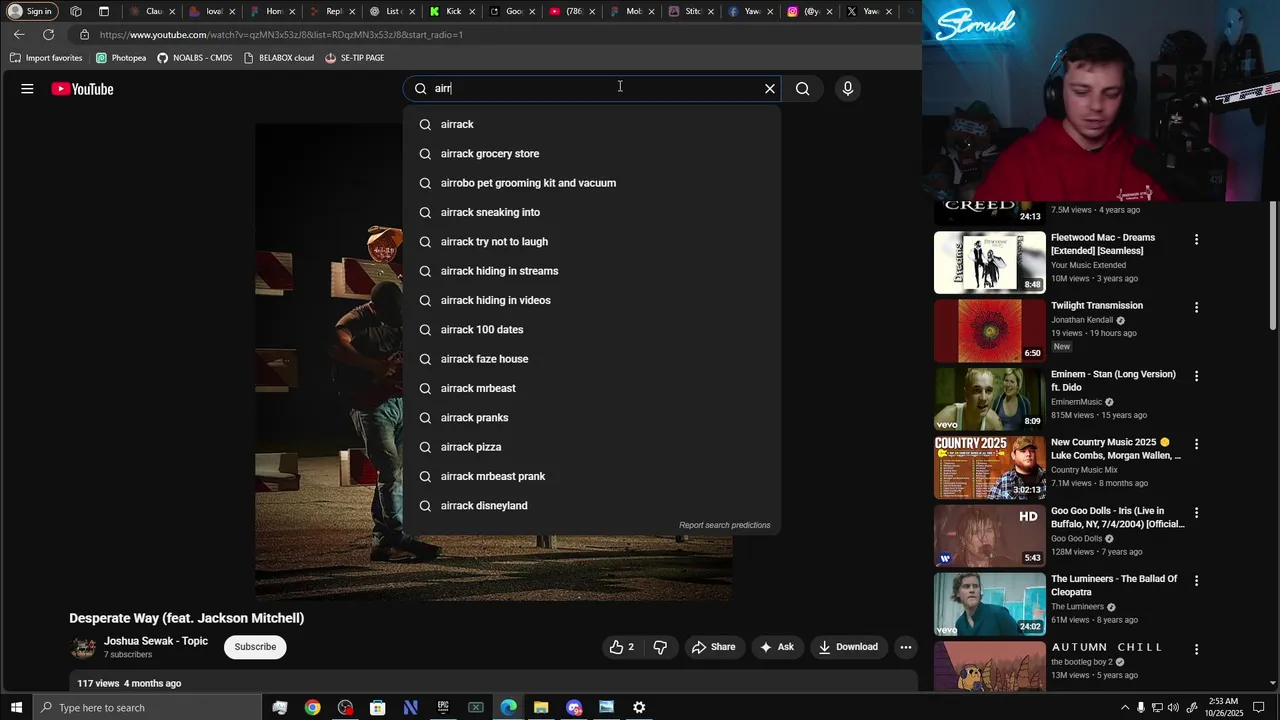Viewport: 1280px width, 720px height.
Task: Open options menu for Goo Goo Dolls video
Action: click(x=1196, y=512)
